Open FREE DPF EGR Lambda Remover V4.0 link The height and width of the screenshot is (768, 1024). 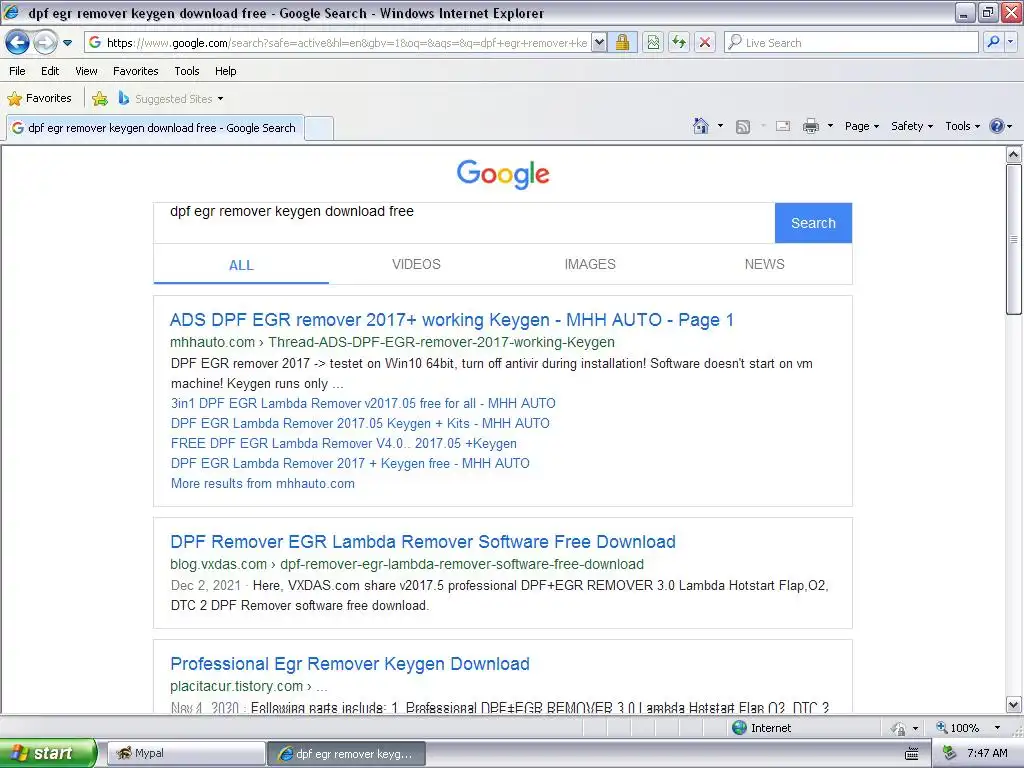[344, 443]
